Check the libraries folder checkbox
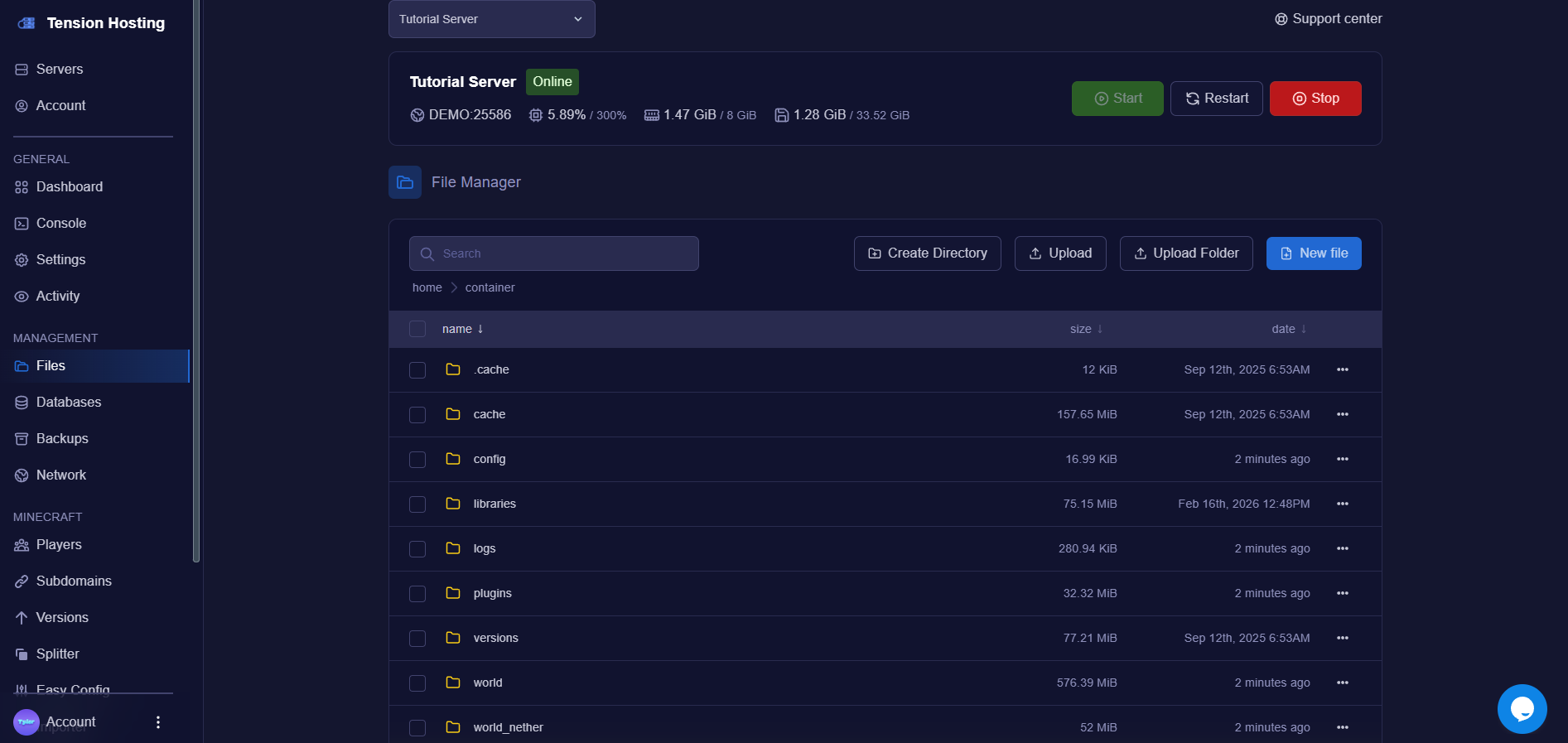Screen dimensions: 1568x743 417,504
